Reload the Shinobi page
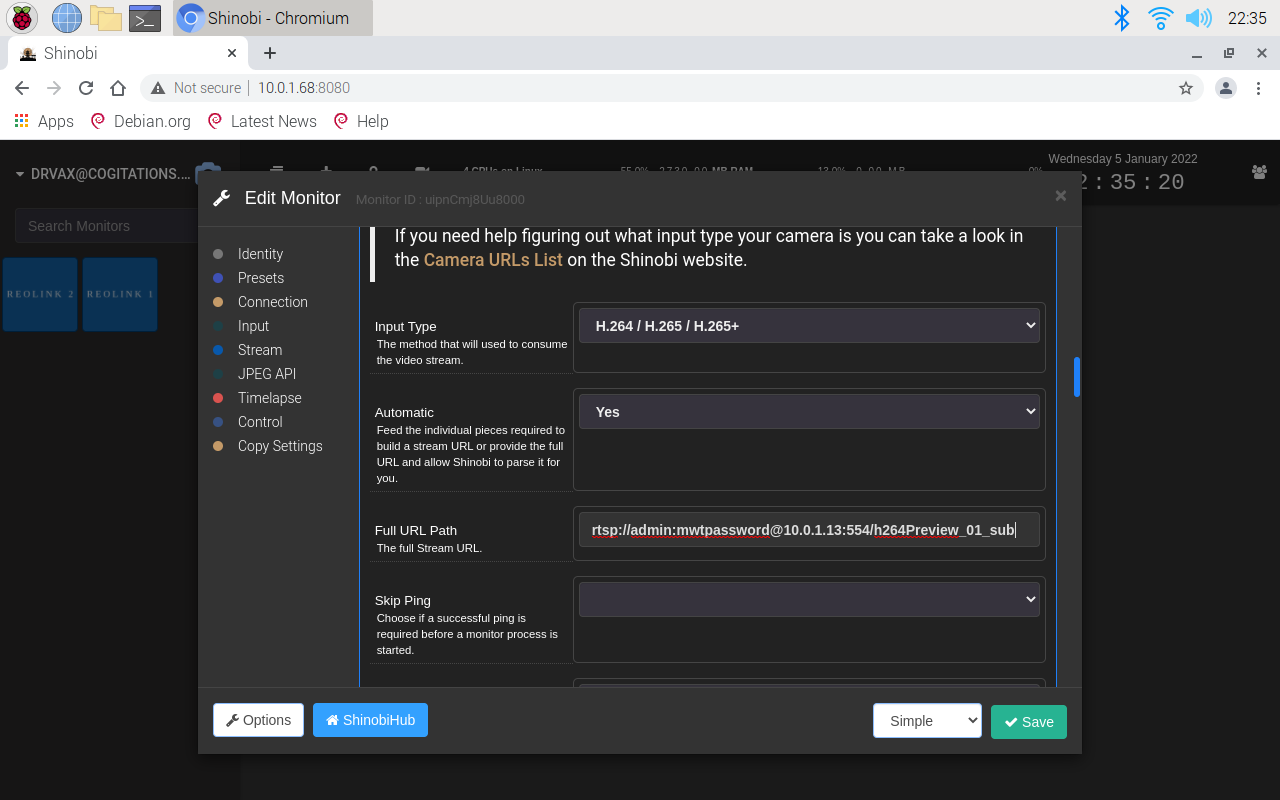Screen dimensions: 1280x800 (x=86, y=88)
